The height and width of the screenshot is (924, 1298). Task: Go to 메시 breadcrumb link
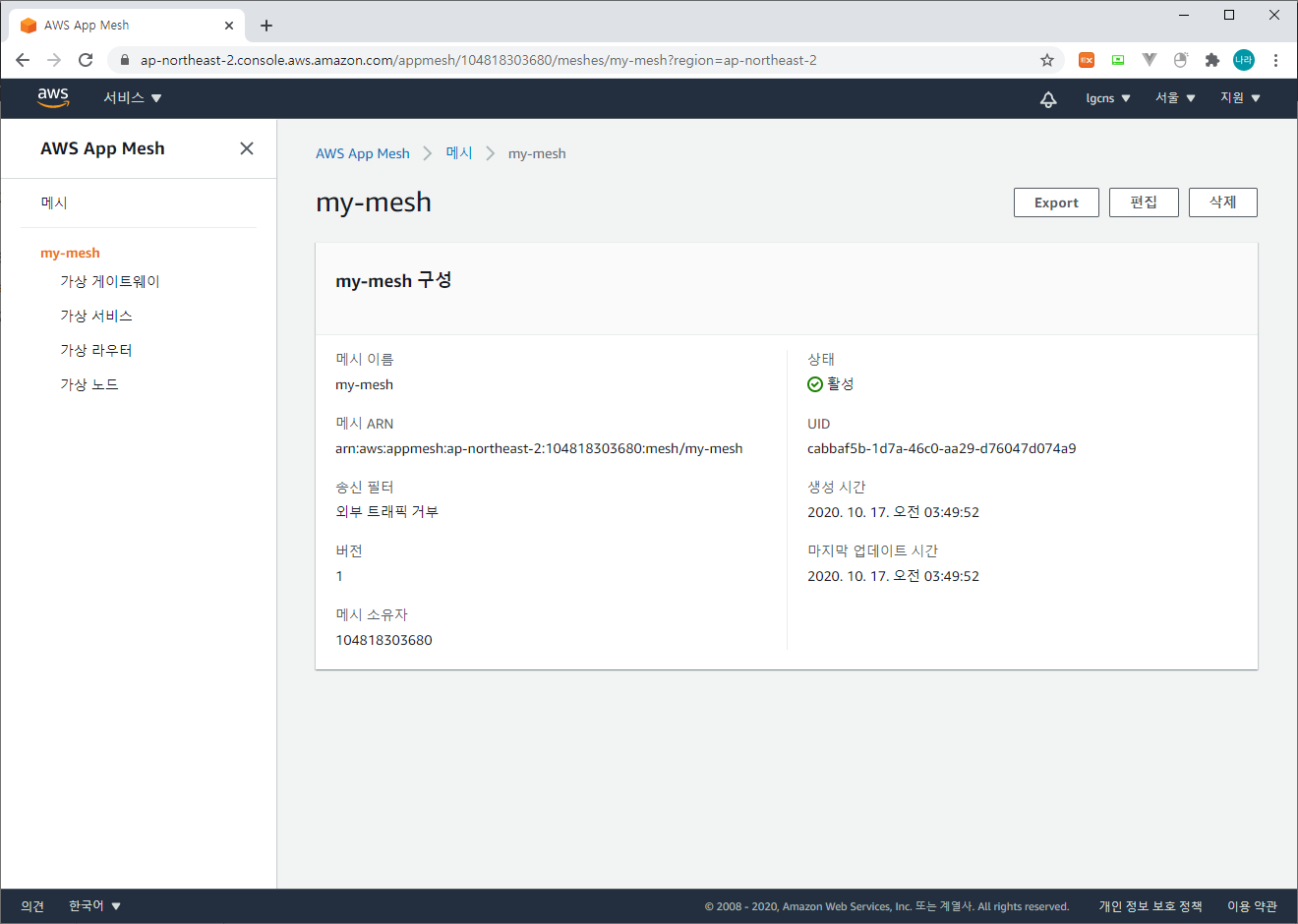coord(459,153)
